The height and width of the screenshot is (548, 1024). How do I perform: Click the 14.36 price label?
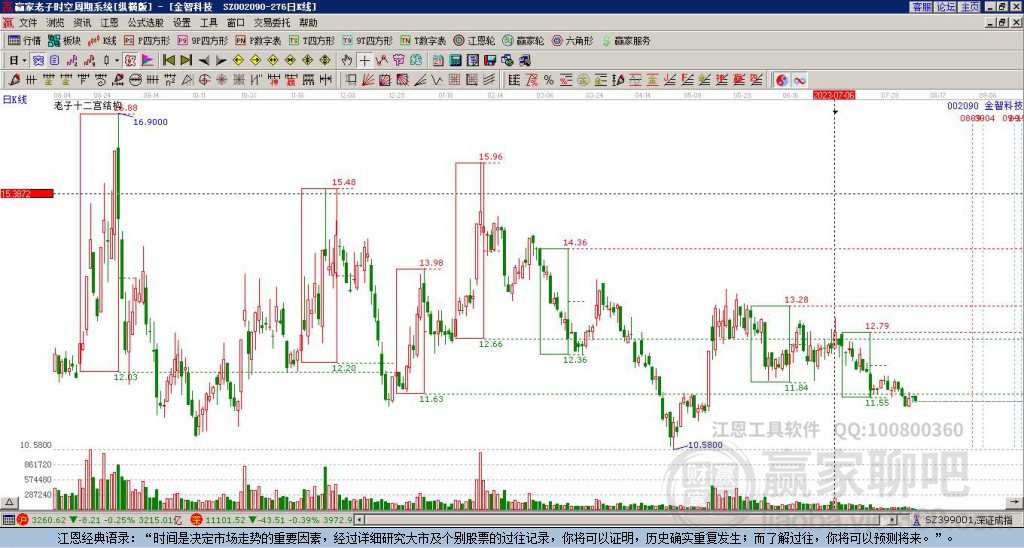click(x=575, y=242)
